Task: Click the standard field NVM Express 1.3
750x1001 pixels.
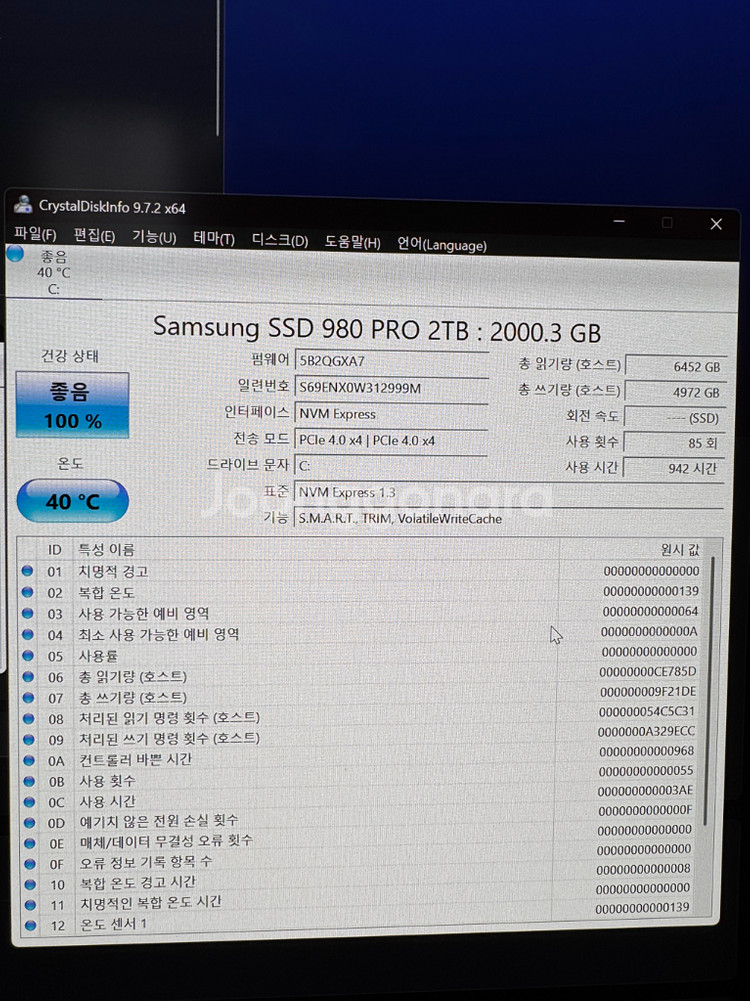Action: tap(509, 493)
